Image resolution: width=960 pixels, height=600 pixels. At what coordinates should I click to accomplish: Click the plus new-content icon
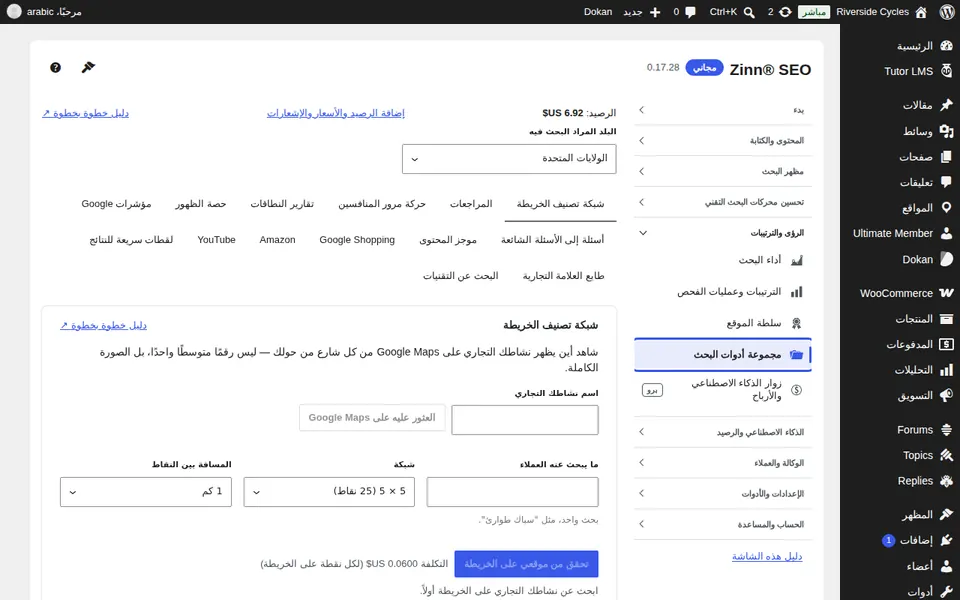tap(654, 12)
